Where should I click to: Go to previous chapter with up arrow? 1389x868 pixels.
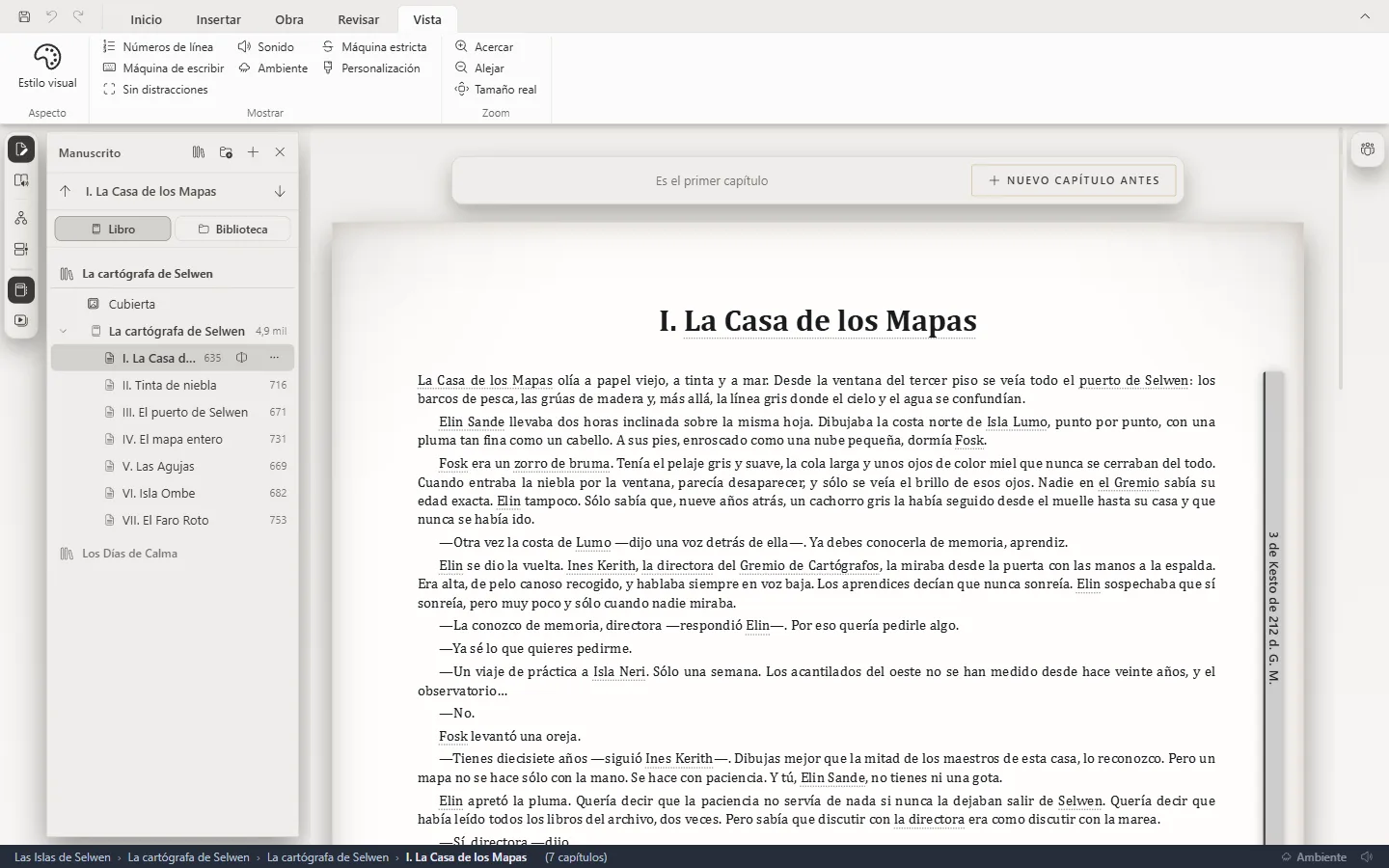pyautogui.click(x=65, y=191)
